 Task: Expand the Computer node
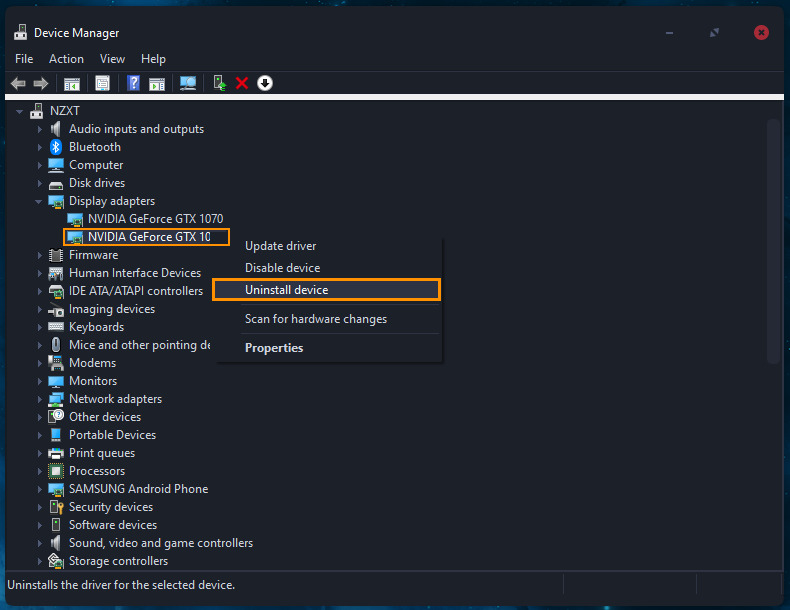(x=40, y=165)
